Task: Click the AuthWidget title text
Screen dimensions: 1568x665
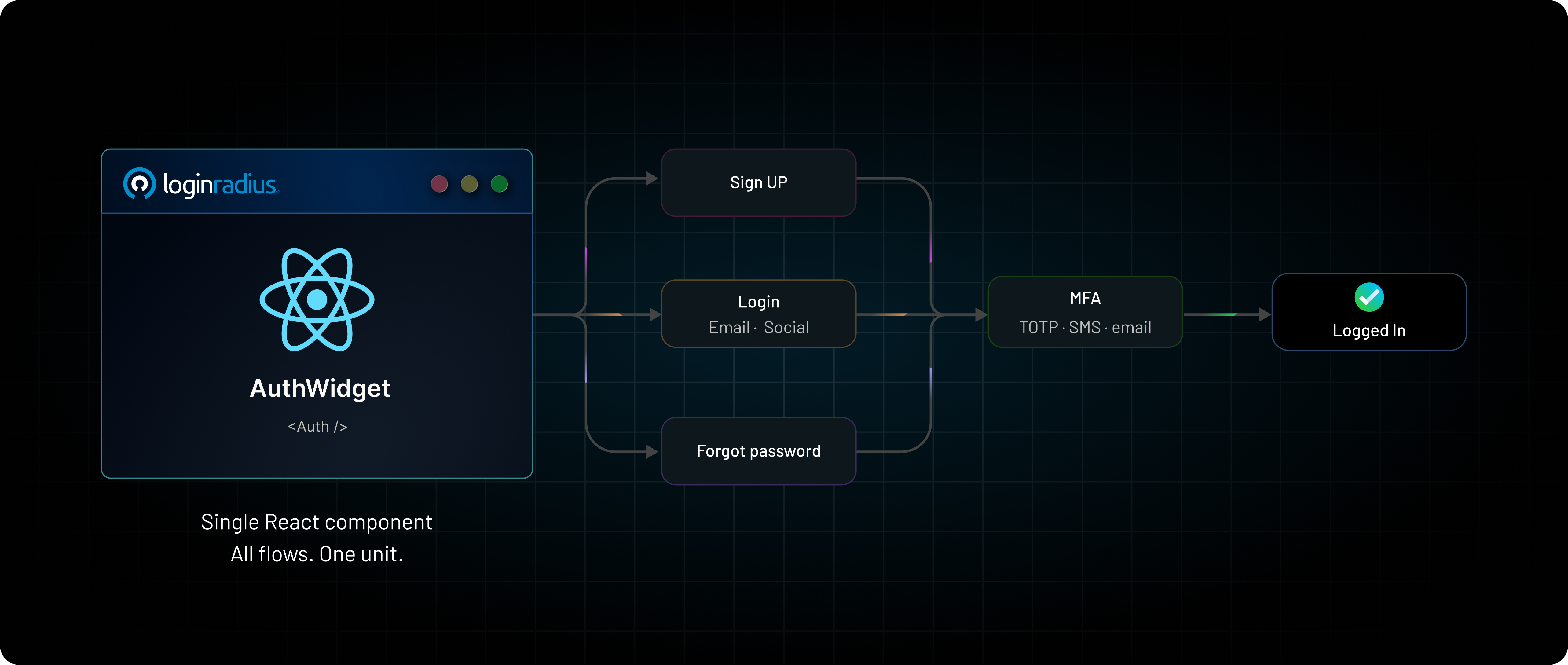Action: pos(320,388)
